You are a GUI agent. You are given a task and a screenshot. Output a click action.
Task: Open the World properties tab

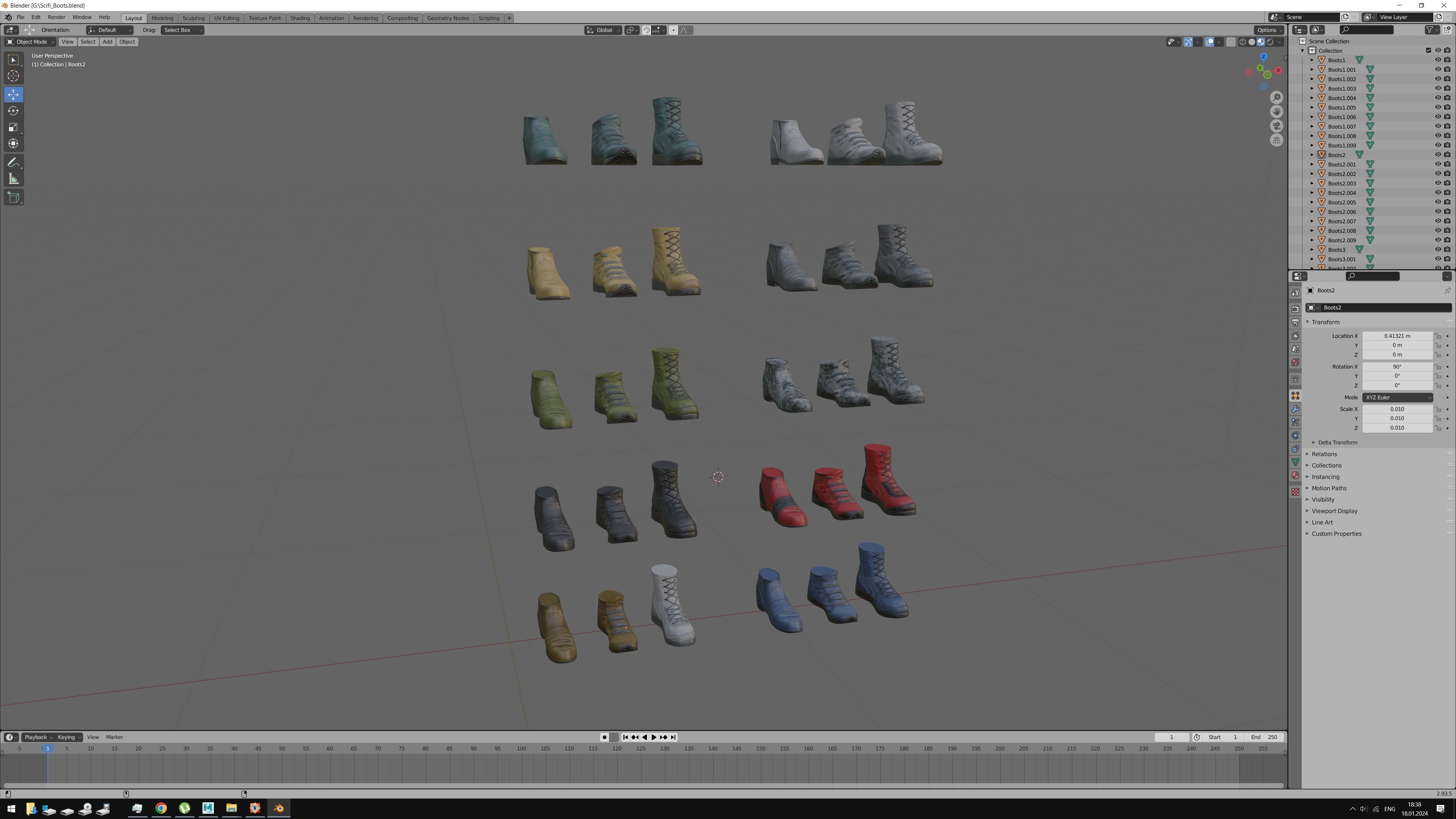pyautogui.click(x=1295, y=362)
